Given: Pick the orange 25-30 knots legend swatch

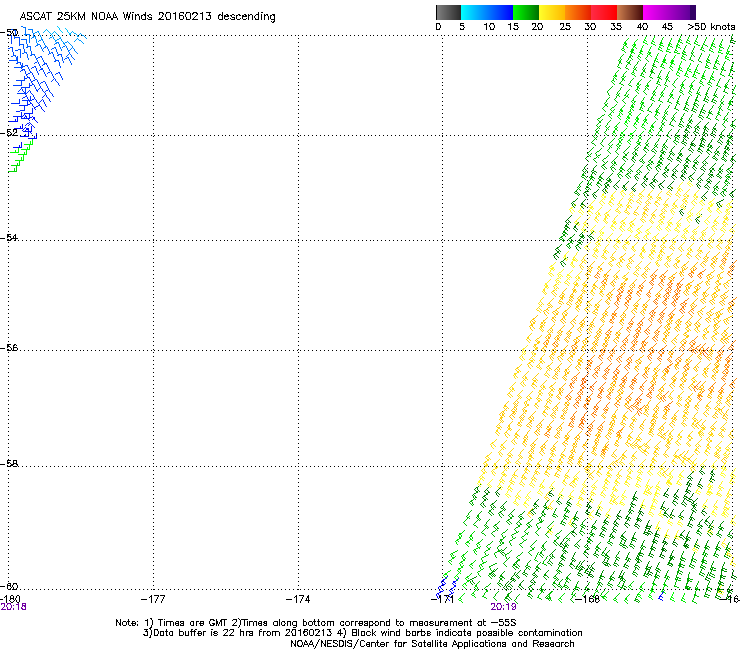Looking at the screenshot, I should (x=578, y=12).
